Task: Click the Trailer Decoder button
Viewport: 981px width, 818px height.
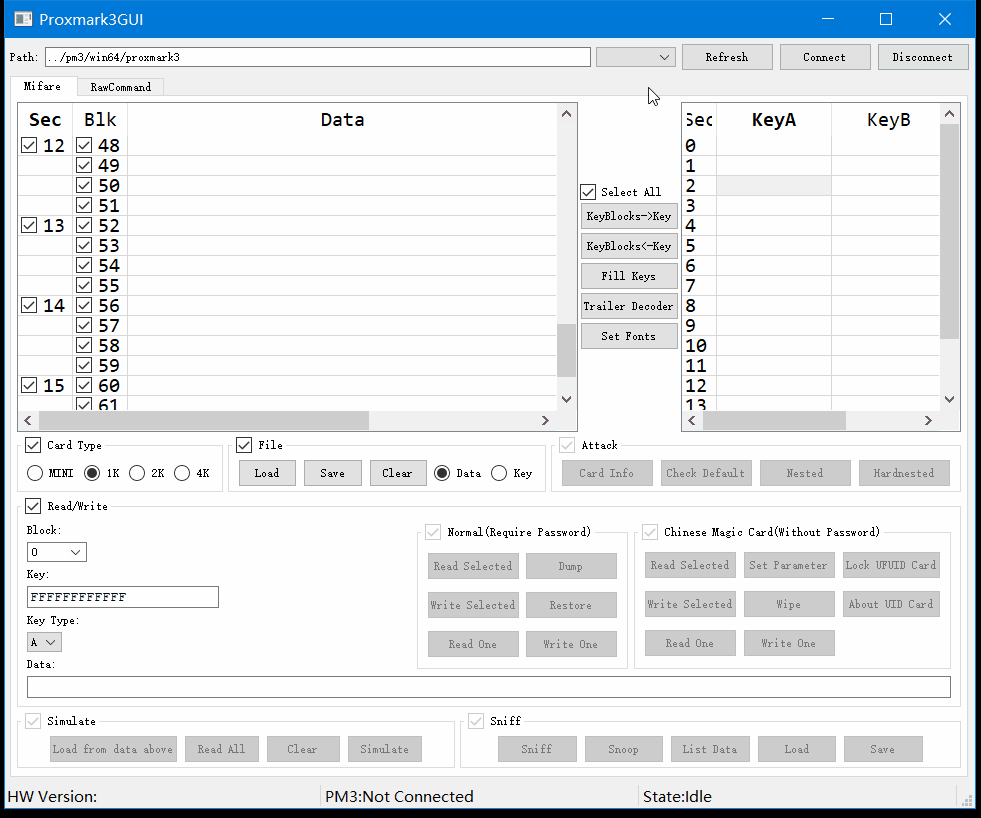Action: point(629,306)
